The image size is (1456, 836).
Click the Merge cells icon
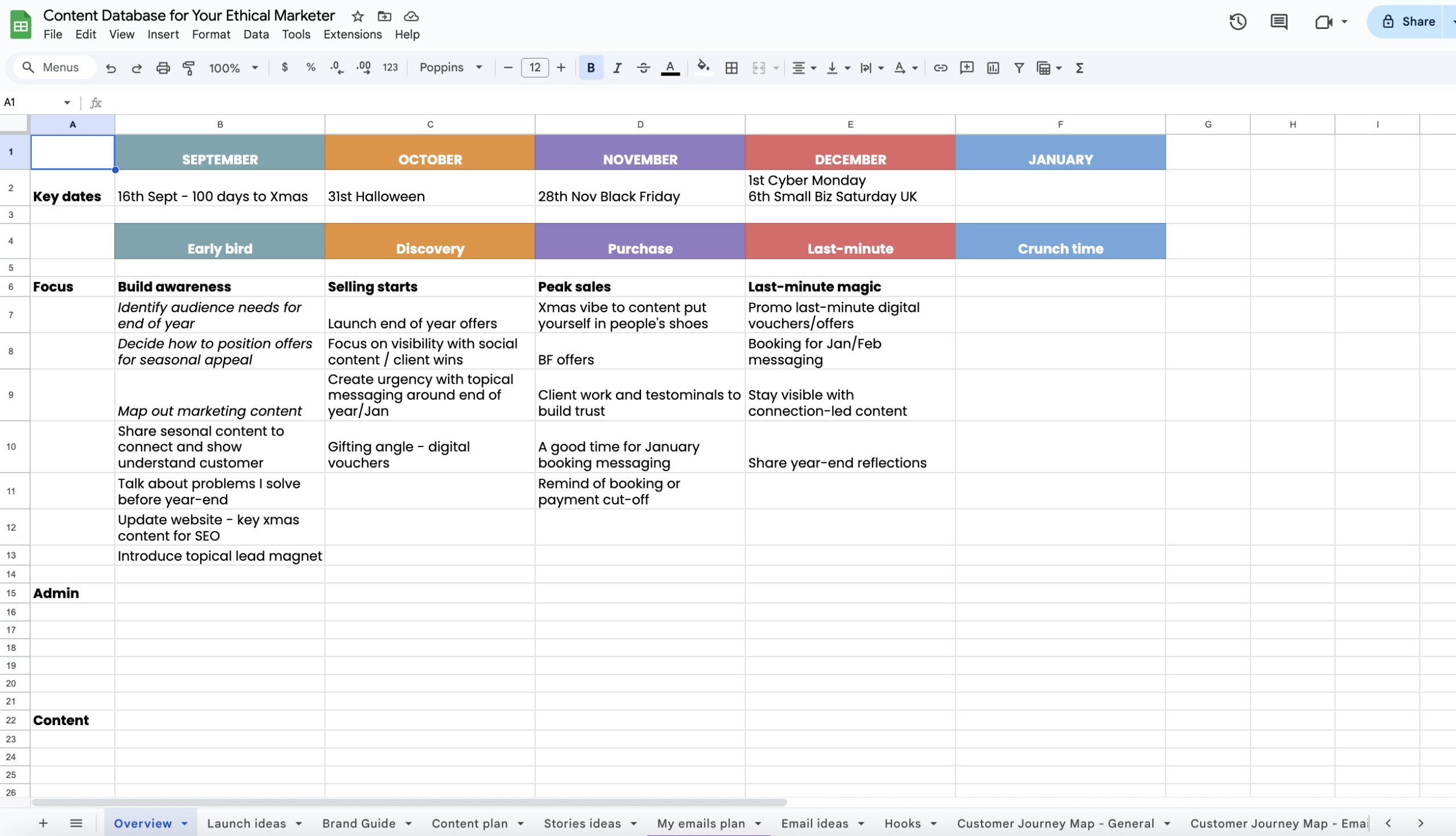759,68
